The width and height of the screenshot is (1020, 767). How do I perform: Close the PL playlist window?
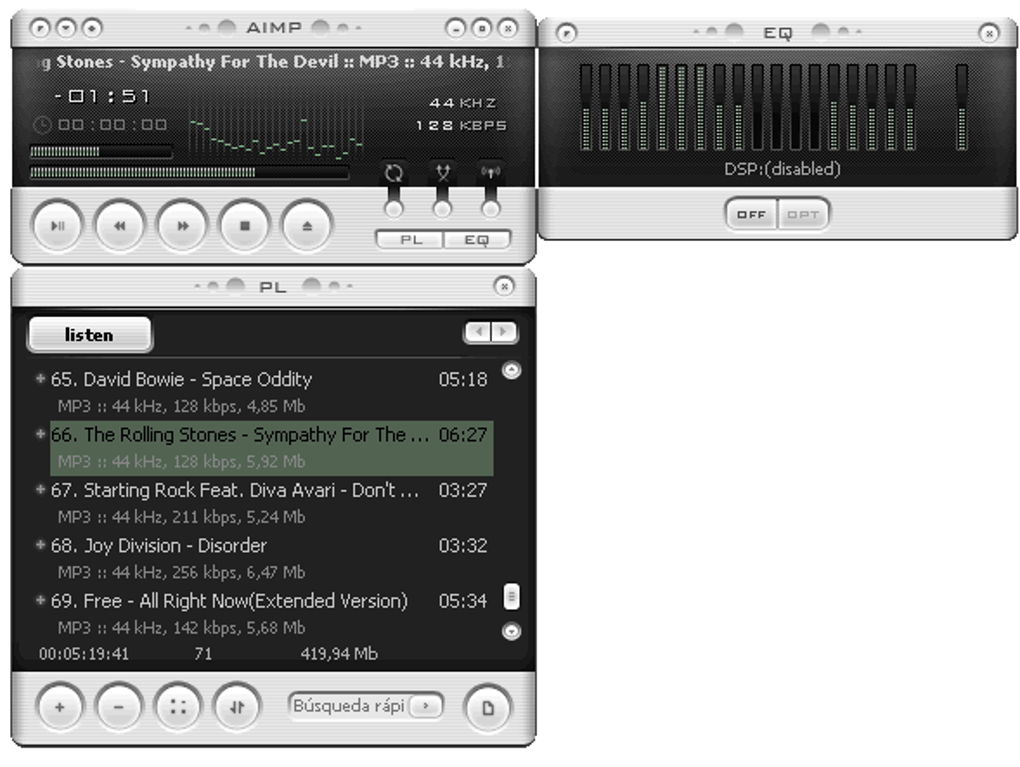coord(503,286)
